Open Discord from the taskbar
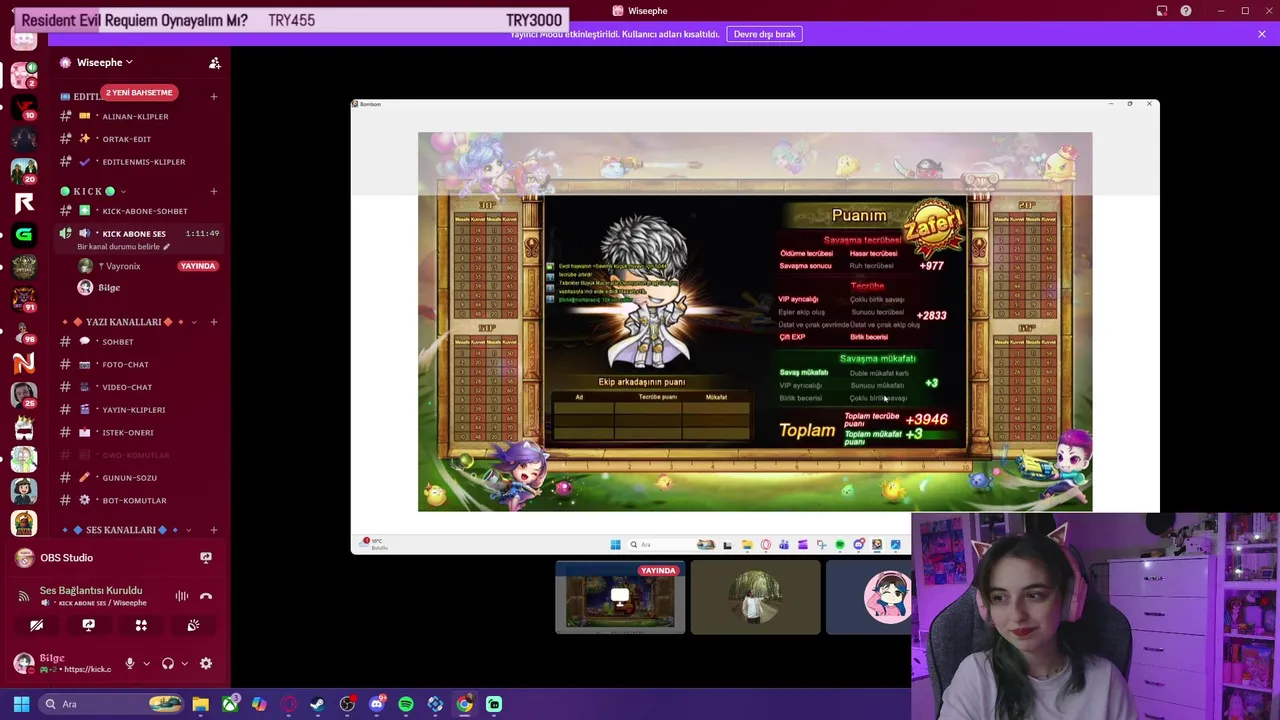The image size is (1280, 720). [377, 704]
